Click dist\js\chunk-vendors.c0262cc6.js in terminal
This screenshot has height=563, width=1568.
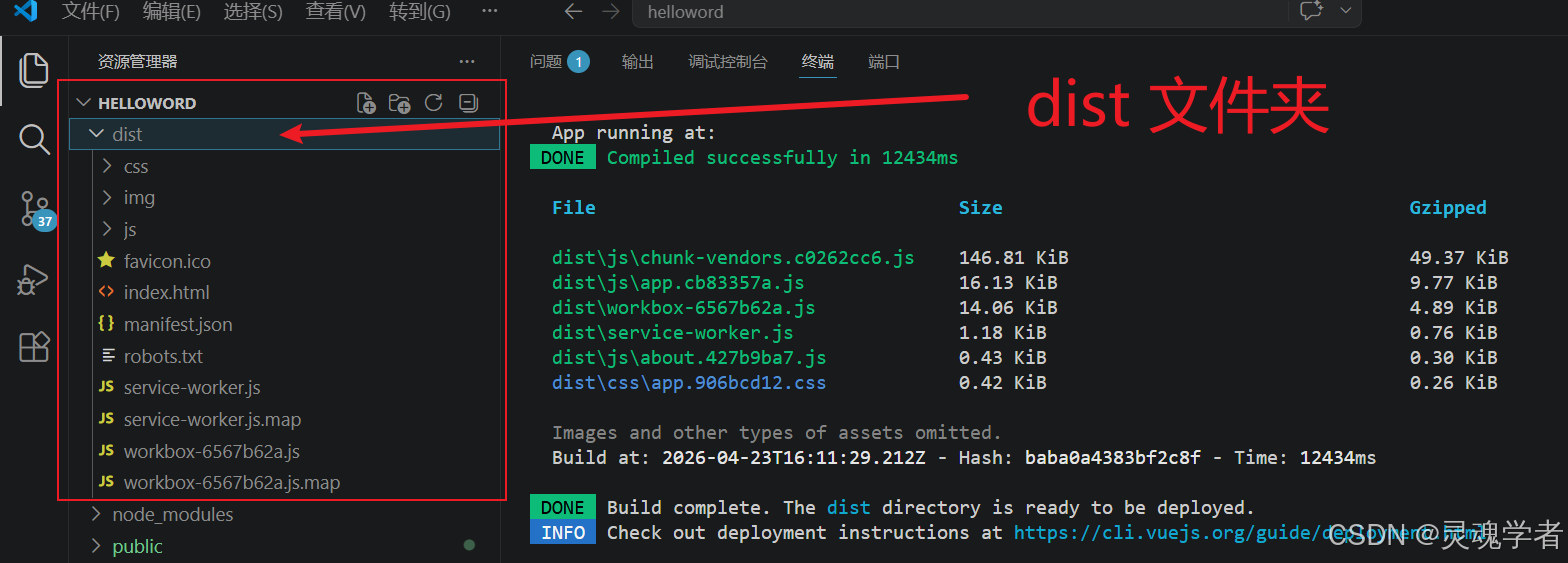[733, 258]
